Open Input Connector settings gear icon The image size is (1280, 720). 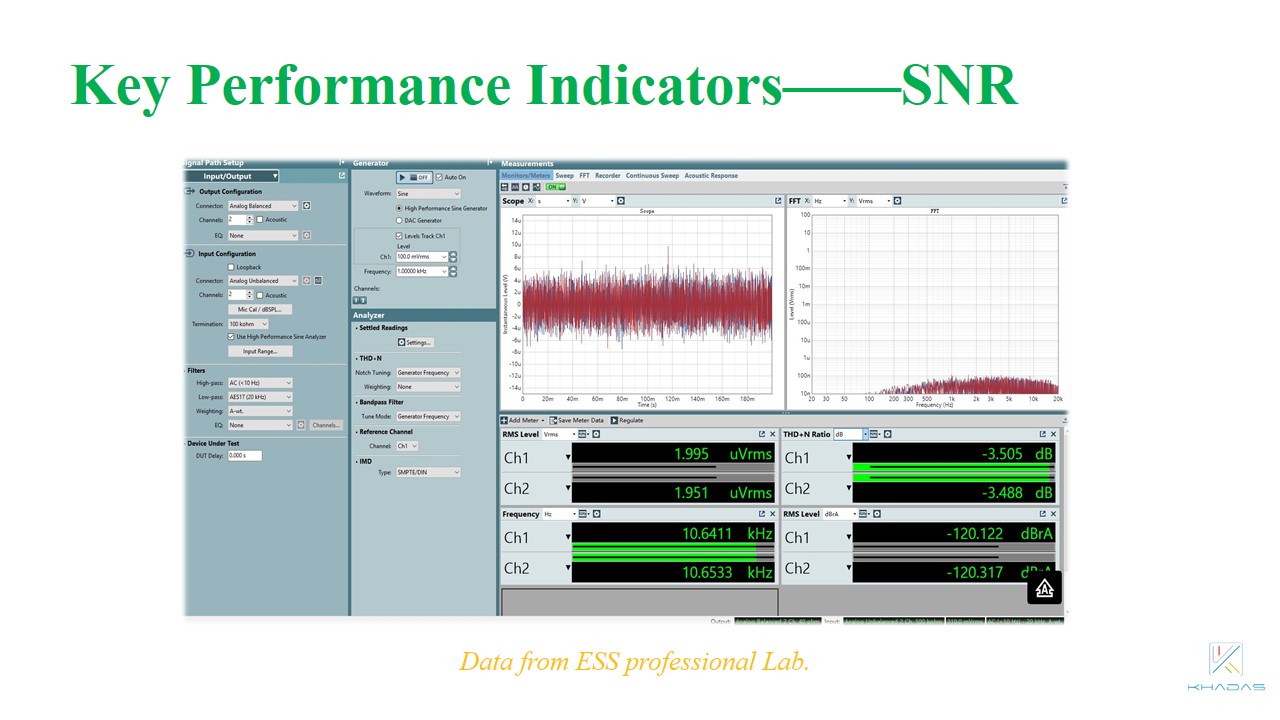[307, 281]
